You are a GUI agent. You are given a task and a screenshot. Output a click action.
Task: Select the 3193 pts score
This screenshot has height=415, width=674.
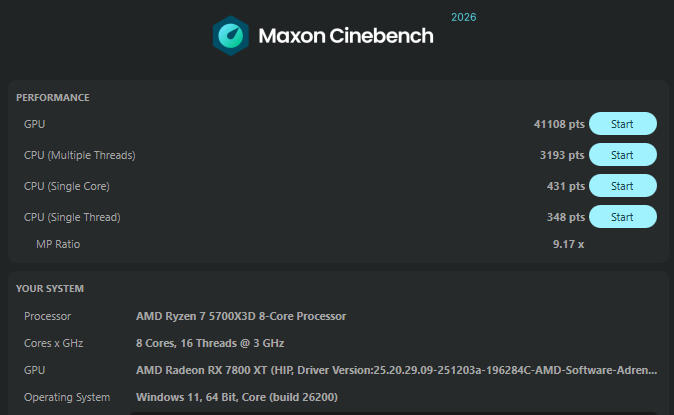coord(561,155)
